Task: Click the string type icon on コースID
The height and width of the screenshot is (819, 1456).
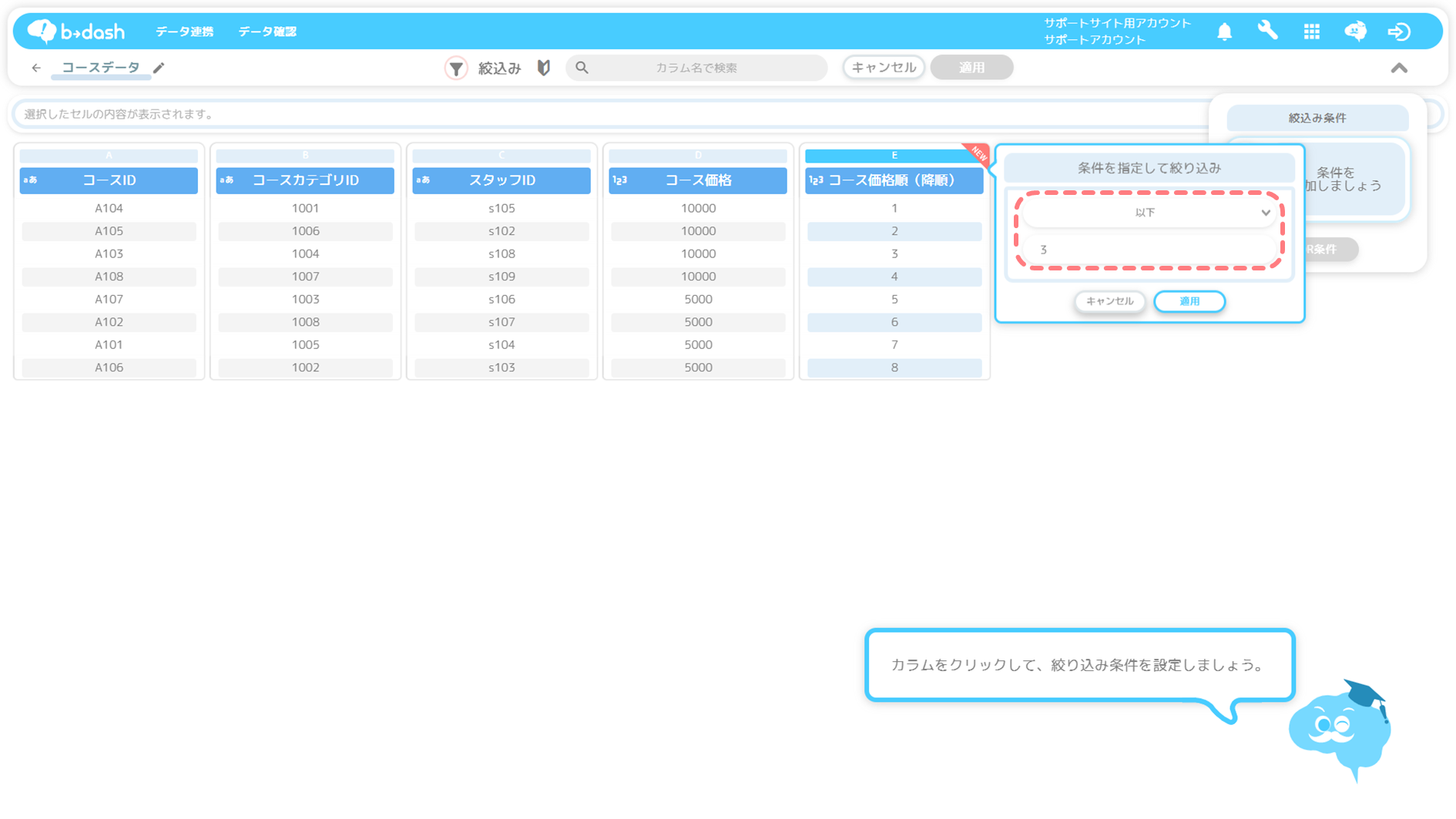Action: (31, 180)
